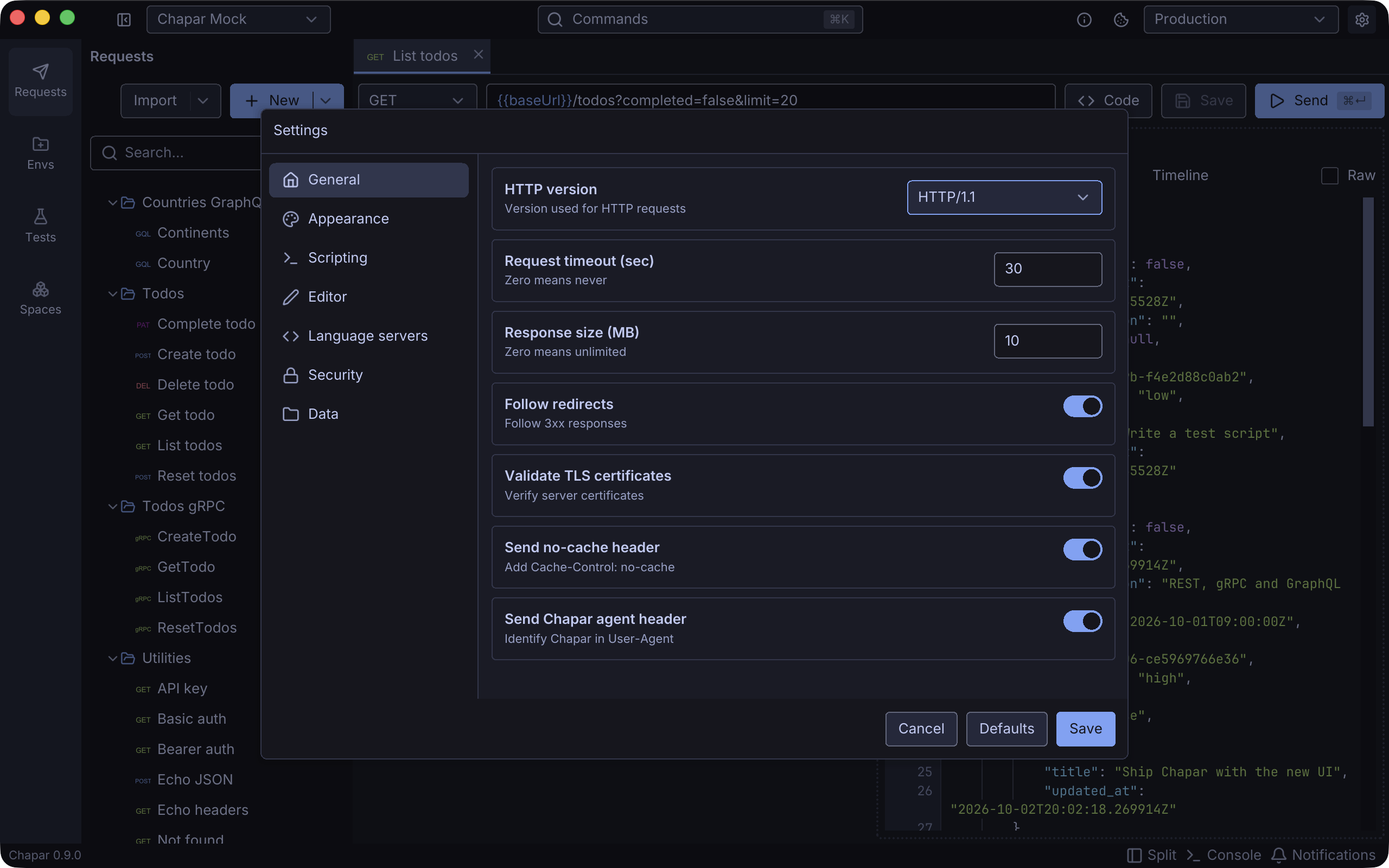This screenshot has width=1389, height=868.
Task: Open the Chapar Mock workspace dropdown
Action: (x=238, y=20)
